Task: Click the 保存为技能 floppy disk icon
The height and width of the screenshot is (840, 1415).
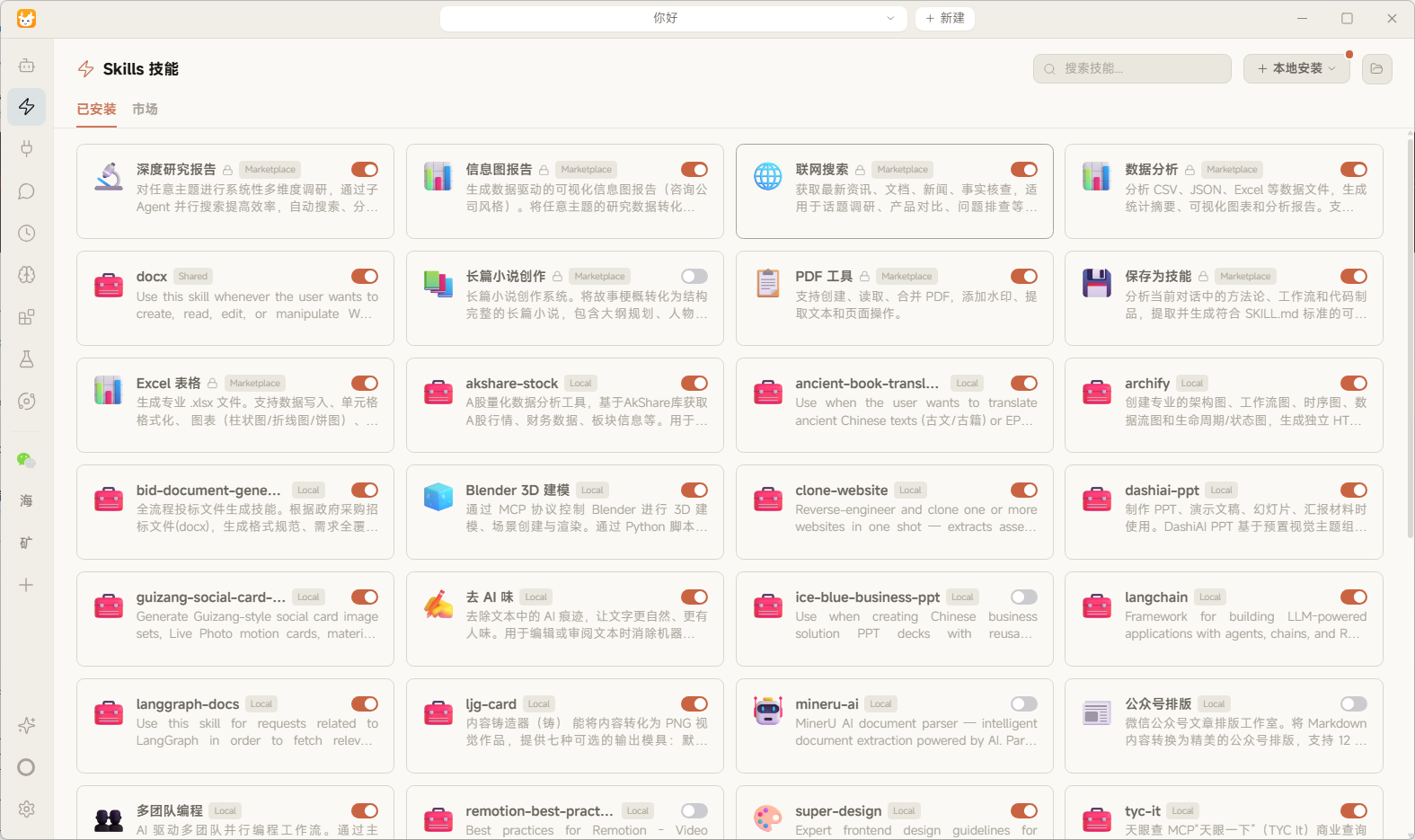Action: [x=1097, y=283]
